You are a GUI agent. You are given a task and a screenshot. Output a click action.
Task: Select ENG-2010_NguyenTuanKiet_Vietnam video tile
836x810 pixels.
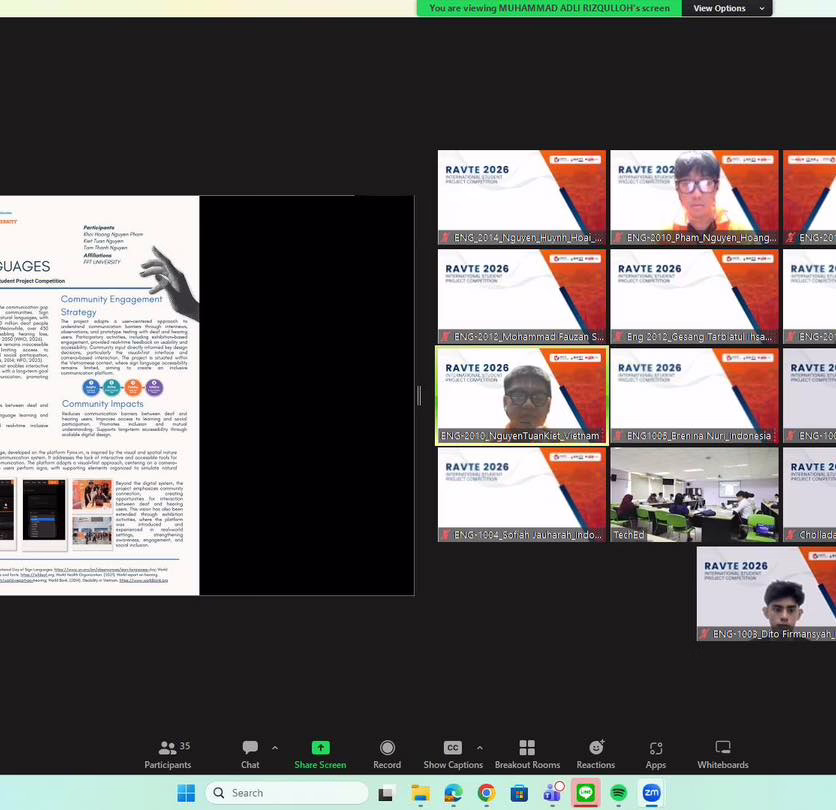(521, 395)
